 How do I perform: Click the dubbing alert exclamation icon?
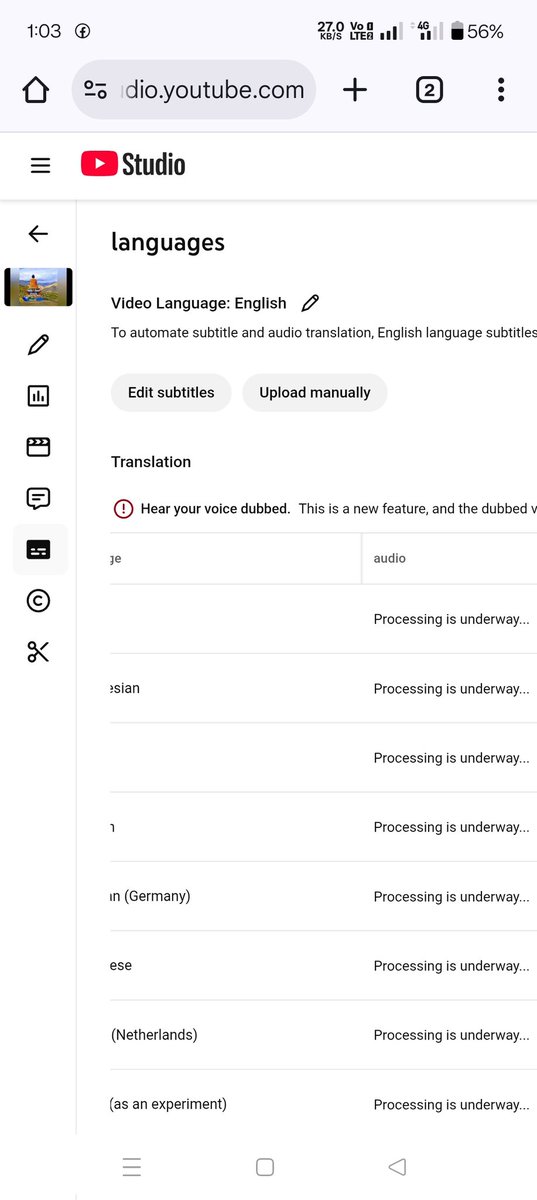pos(122,509)
